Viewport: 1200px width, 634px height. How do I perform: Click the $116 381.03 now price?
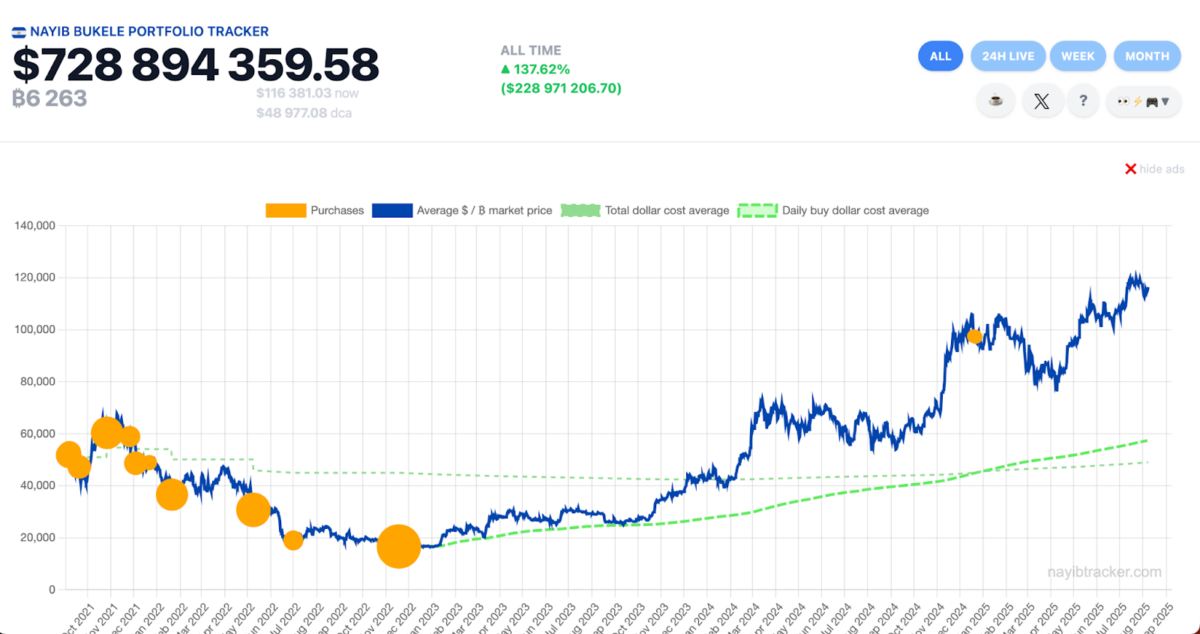click(307, 93)
